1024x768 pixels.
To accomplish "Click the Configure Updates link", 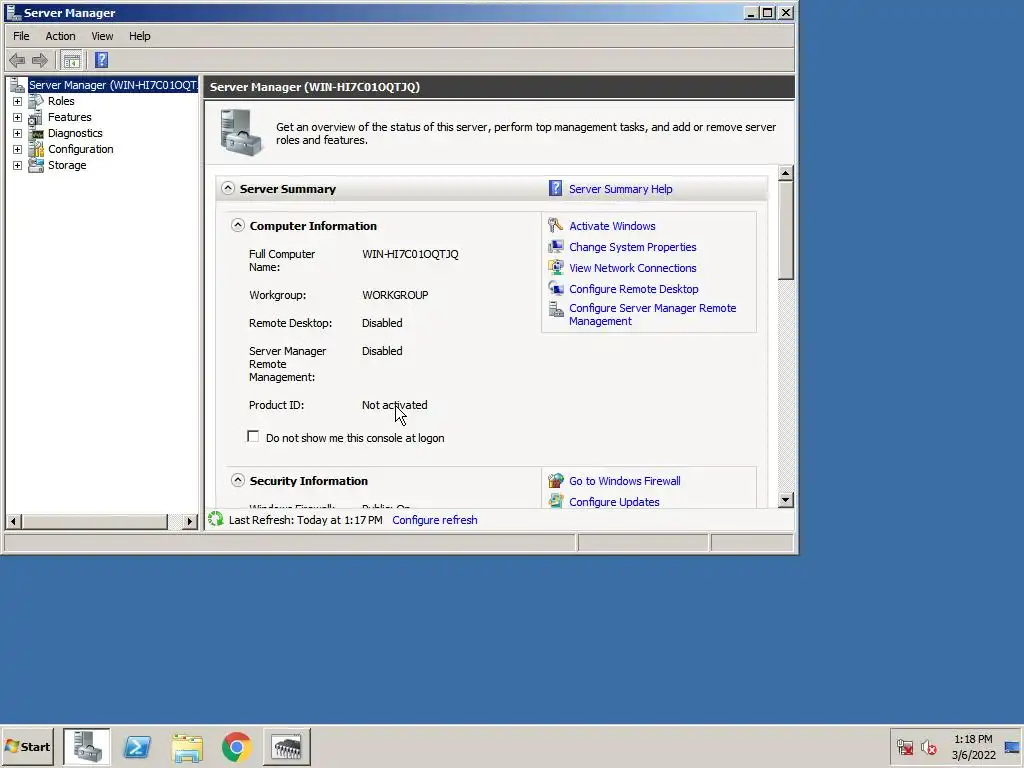I will 614,502.
